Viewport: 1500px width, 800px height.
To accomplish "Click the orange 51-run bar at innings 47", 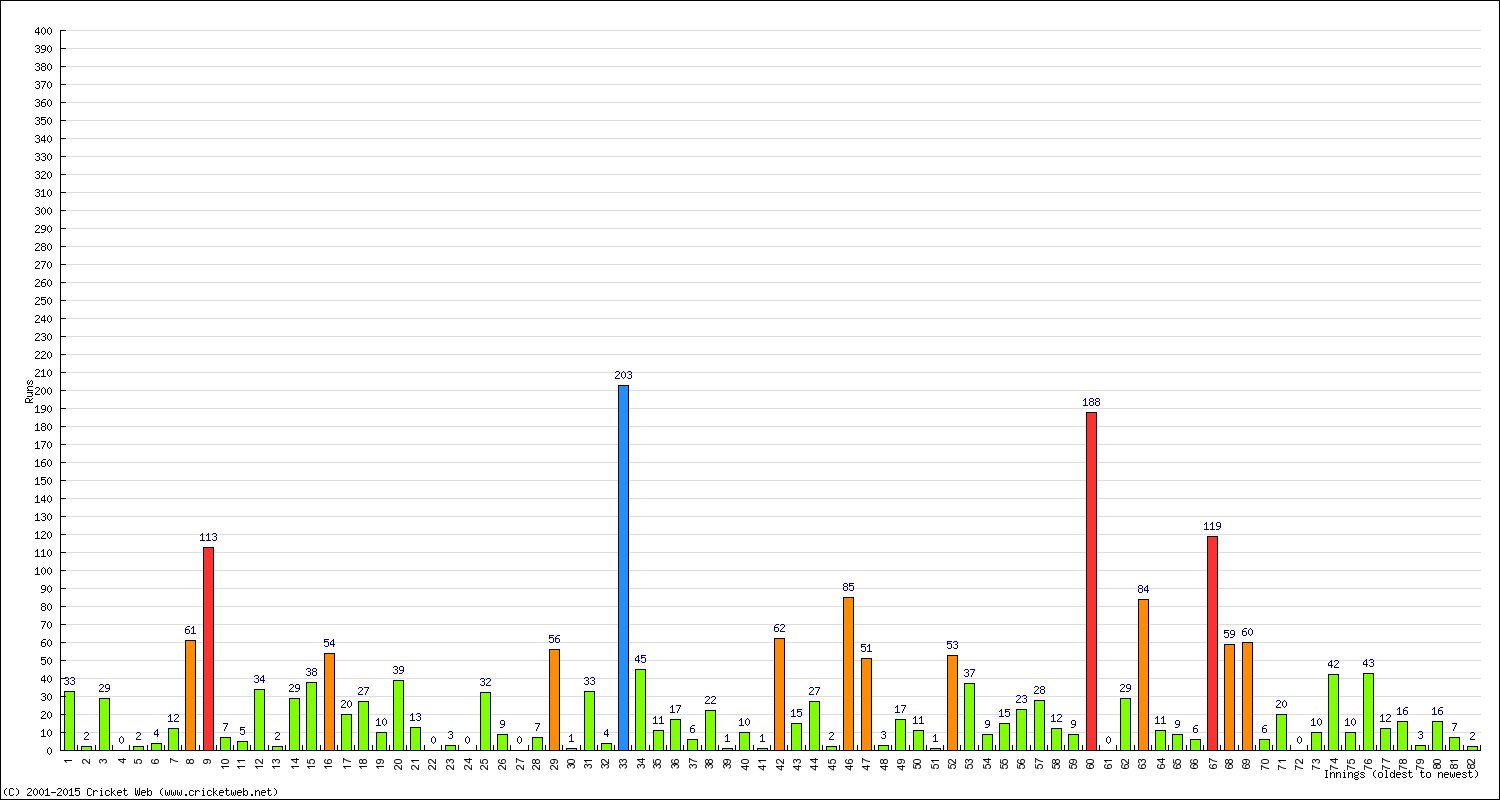I will click(866, 704).
